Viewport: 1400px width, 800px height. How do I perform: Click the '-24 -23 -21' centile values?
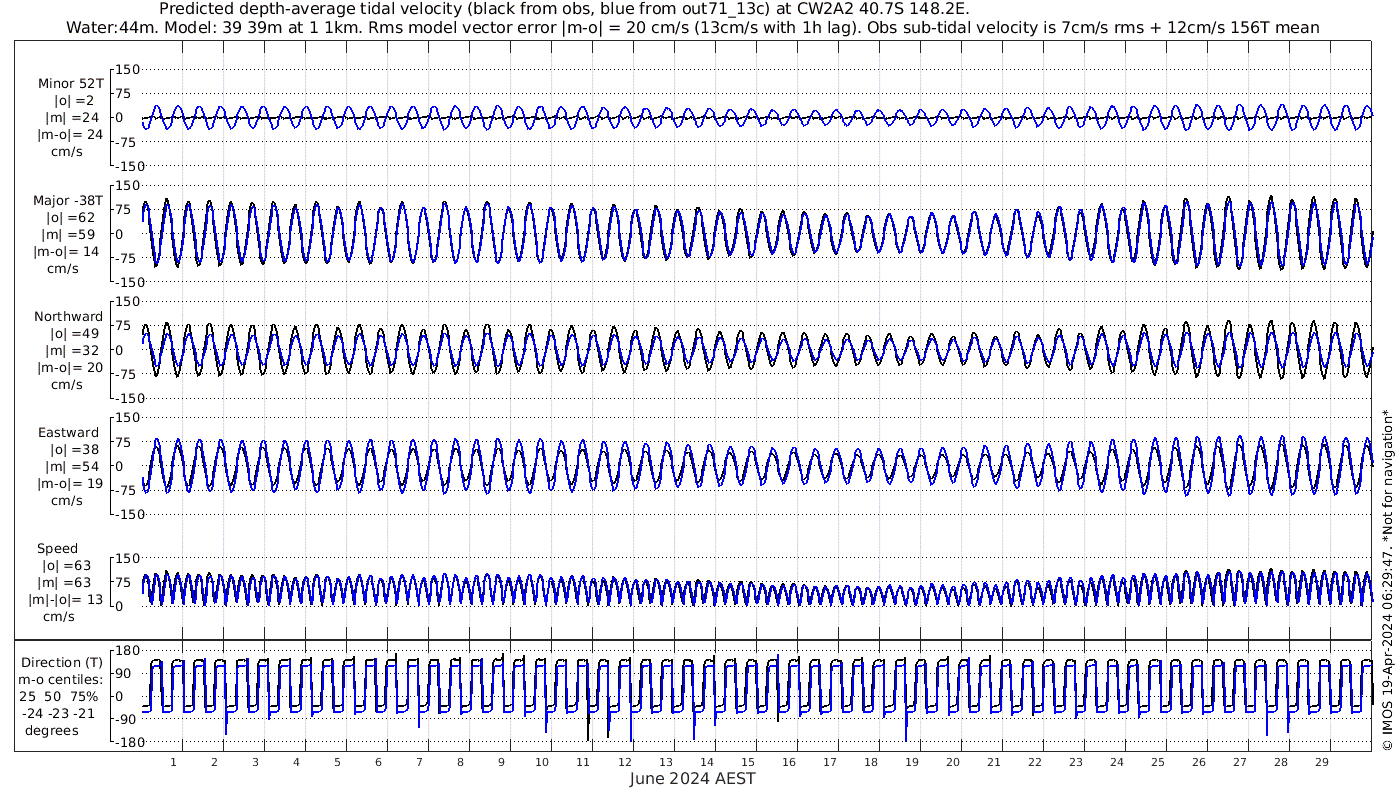tap(60, 713)
